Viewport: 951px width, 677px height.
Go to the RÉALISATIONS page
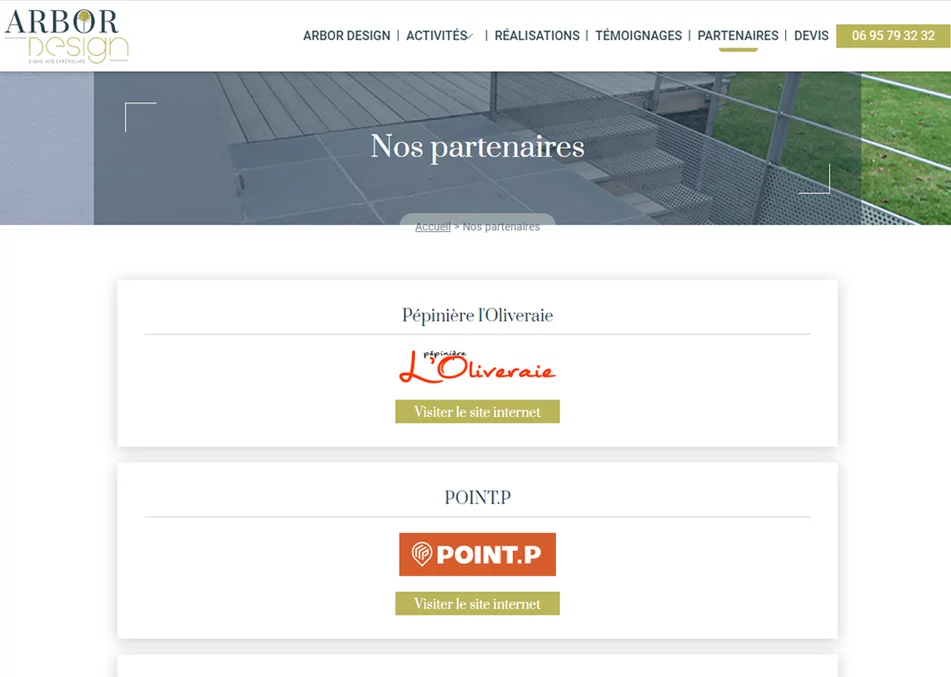[x=537, y=36]
